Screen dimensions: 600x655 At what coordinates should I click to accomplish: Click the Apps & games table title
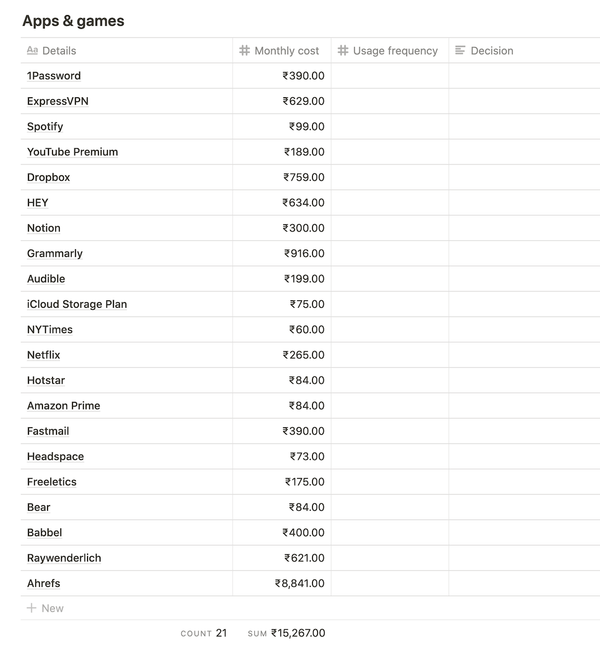pyautogui.click(x=73, y=21)
